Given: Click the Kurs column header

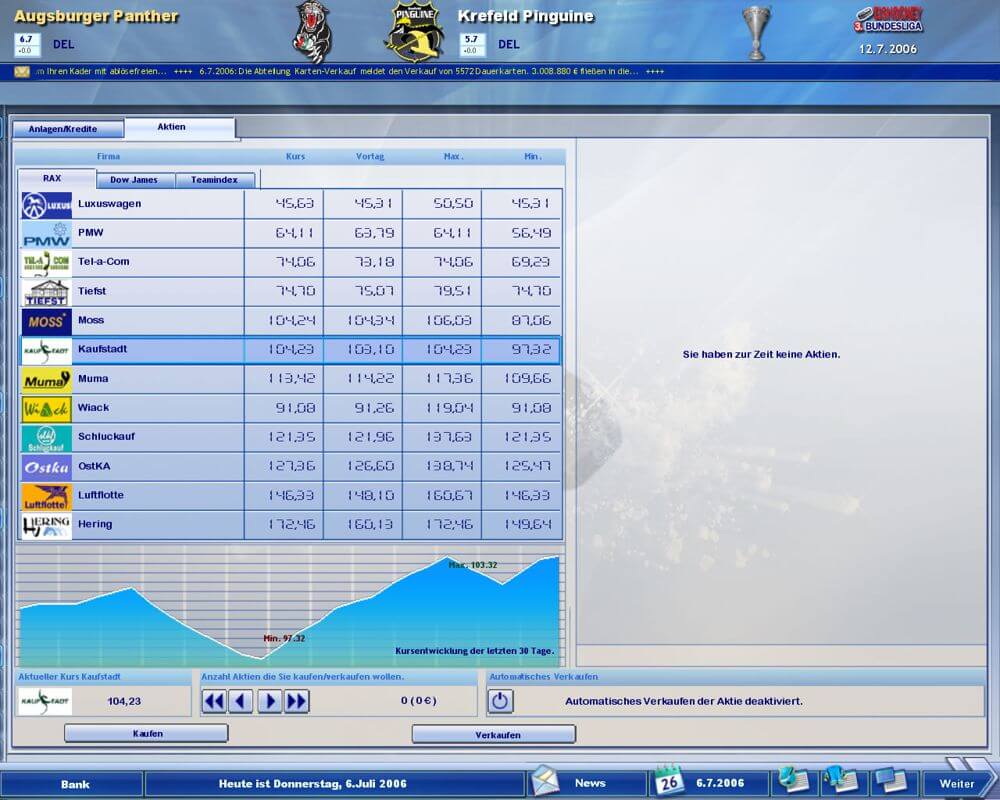Looking at the screenshot, I should (295, 156).
